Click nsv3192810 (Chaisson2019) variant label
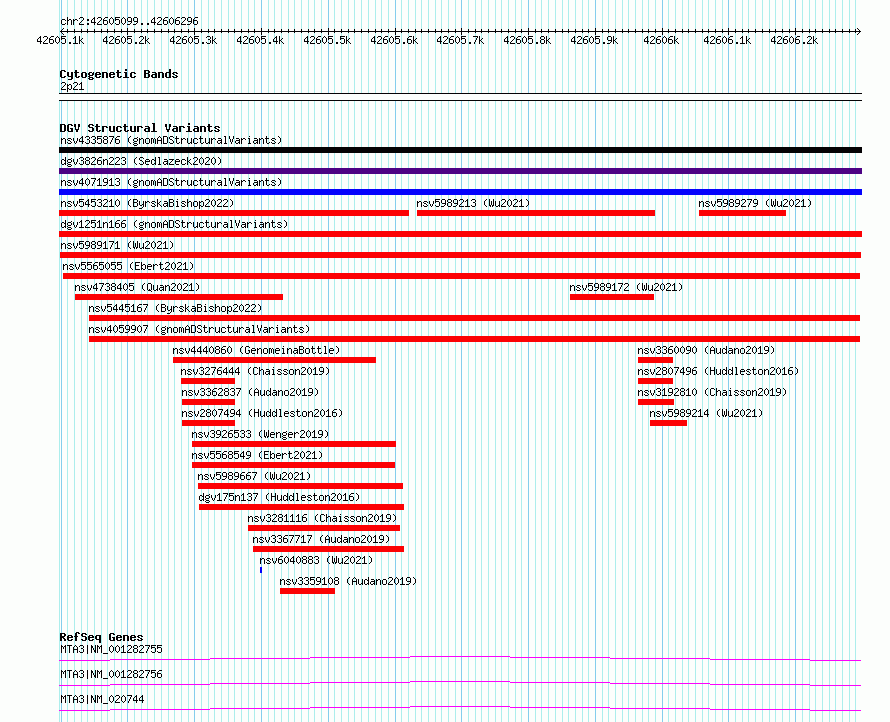The image size is (890, 722). [x=712, y=392]
